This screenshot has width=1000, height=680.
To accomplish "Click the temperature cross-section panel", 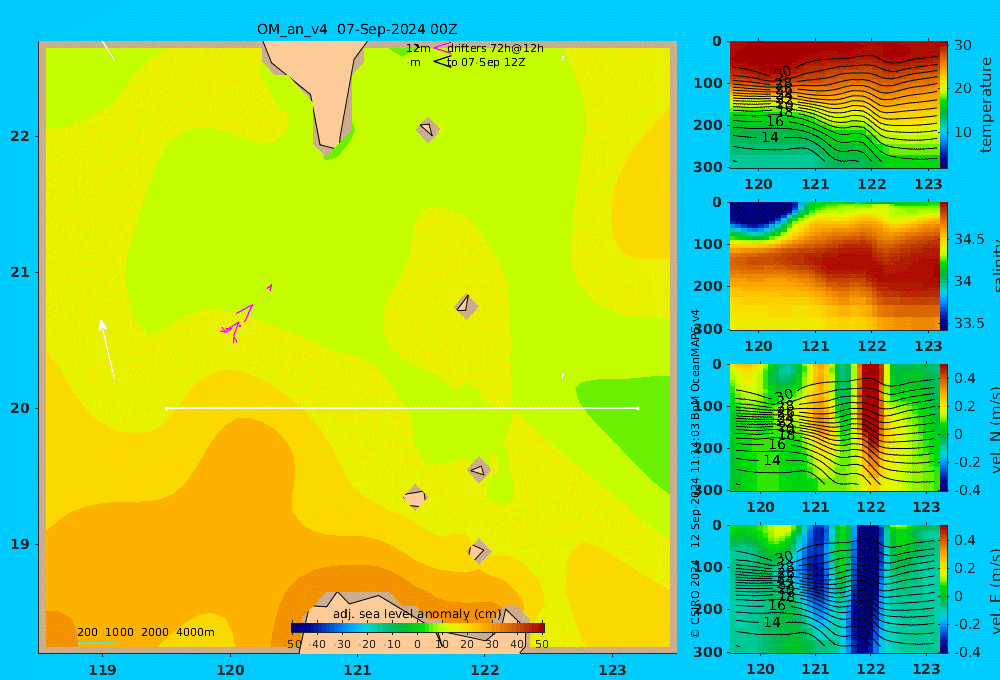I will (834, 105).
